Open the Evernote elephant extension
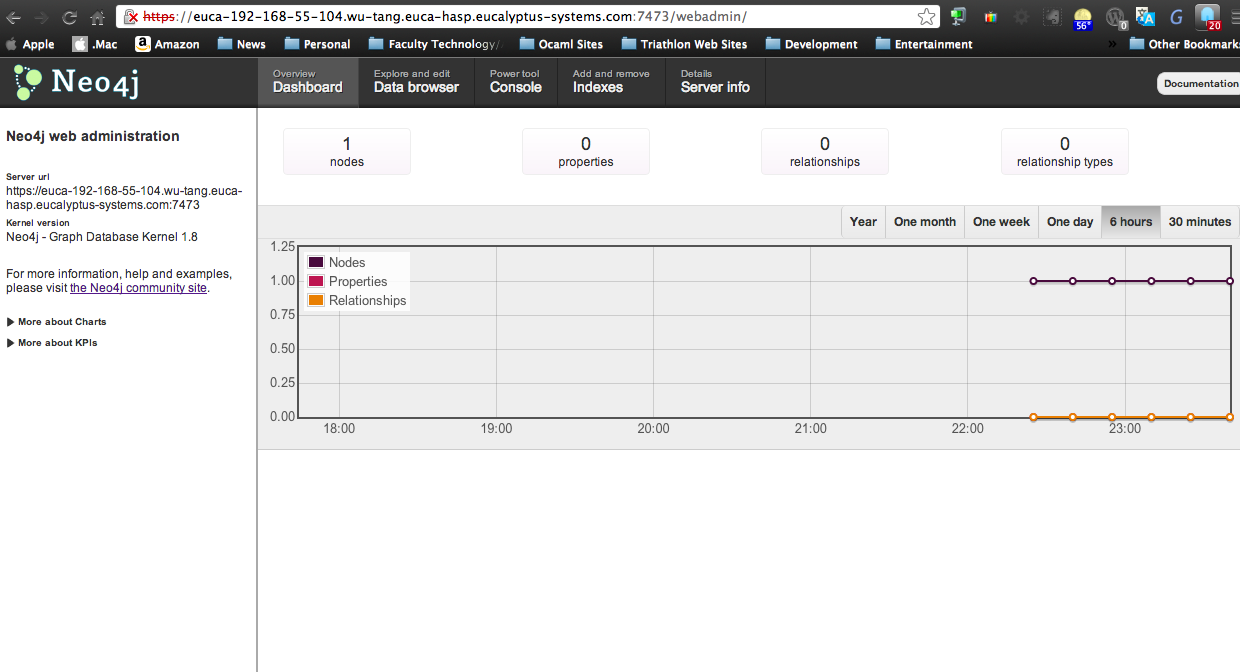The image size is (1240, 672). [1052, 17]
